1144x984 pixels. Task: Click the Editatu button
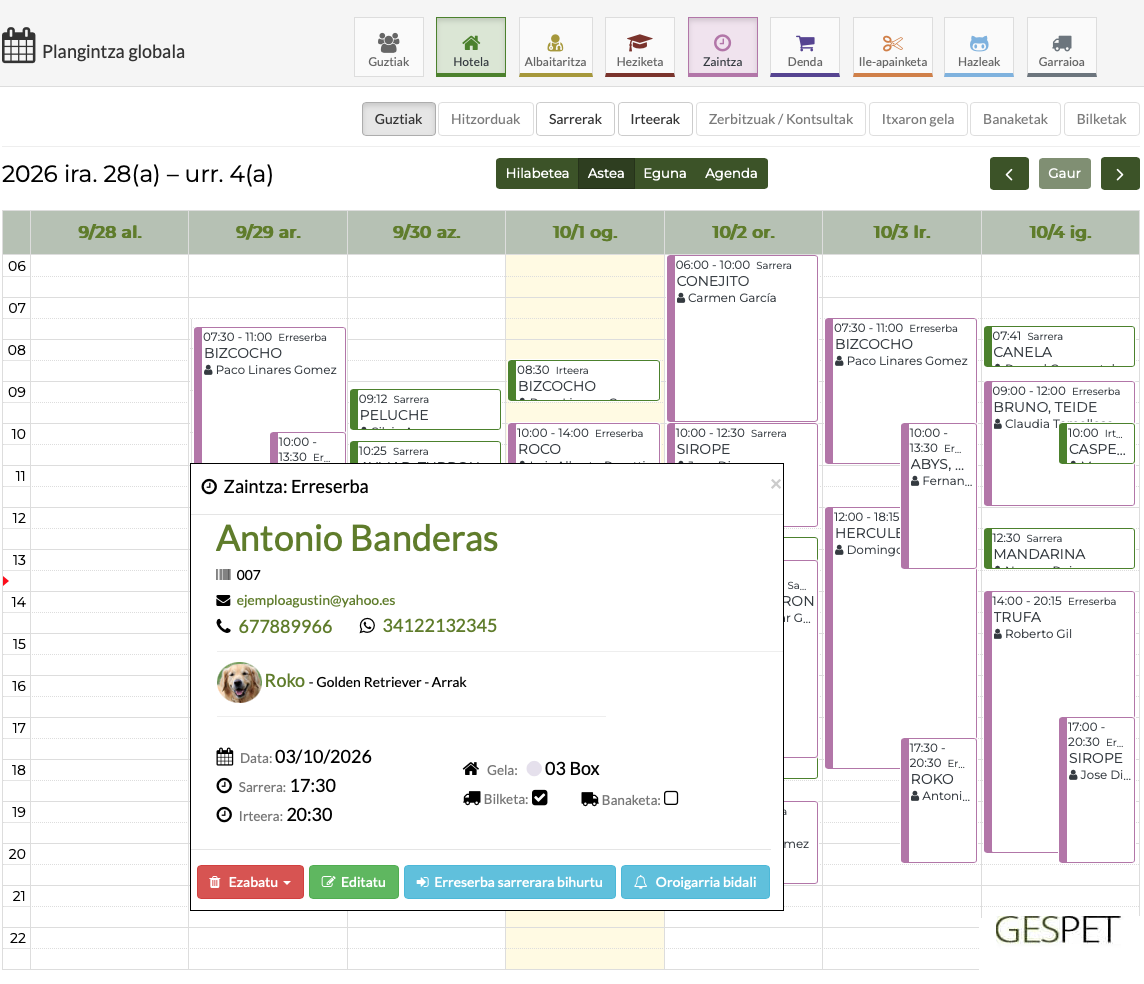354,882
